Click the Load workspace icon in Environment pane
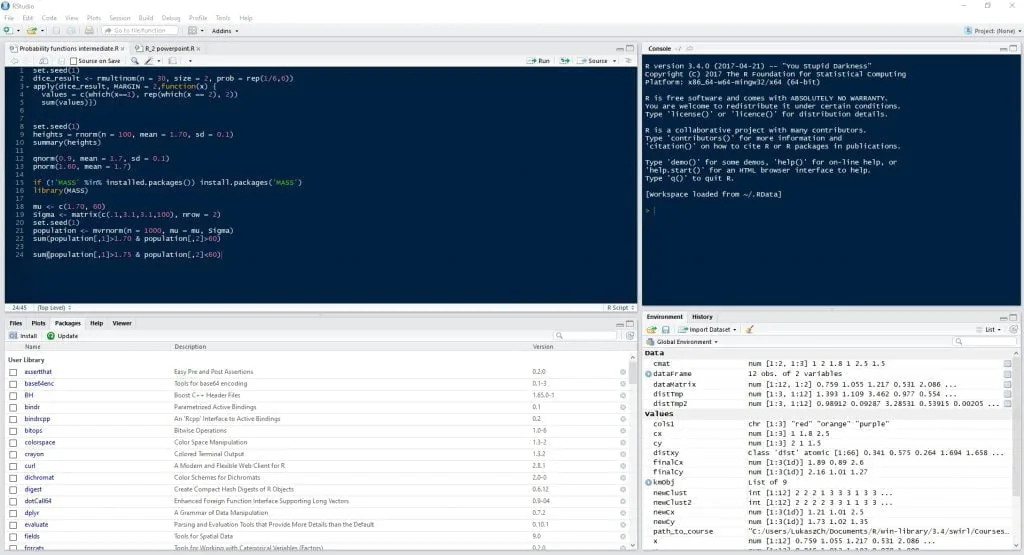The height and width of the screenshot is (555, 1024). (x=652, y=330)
